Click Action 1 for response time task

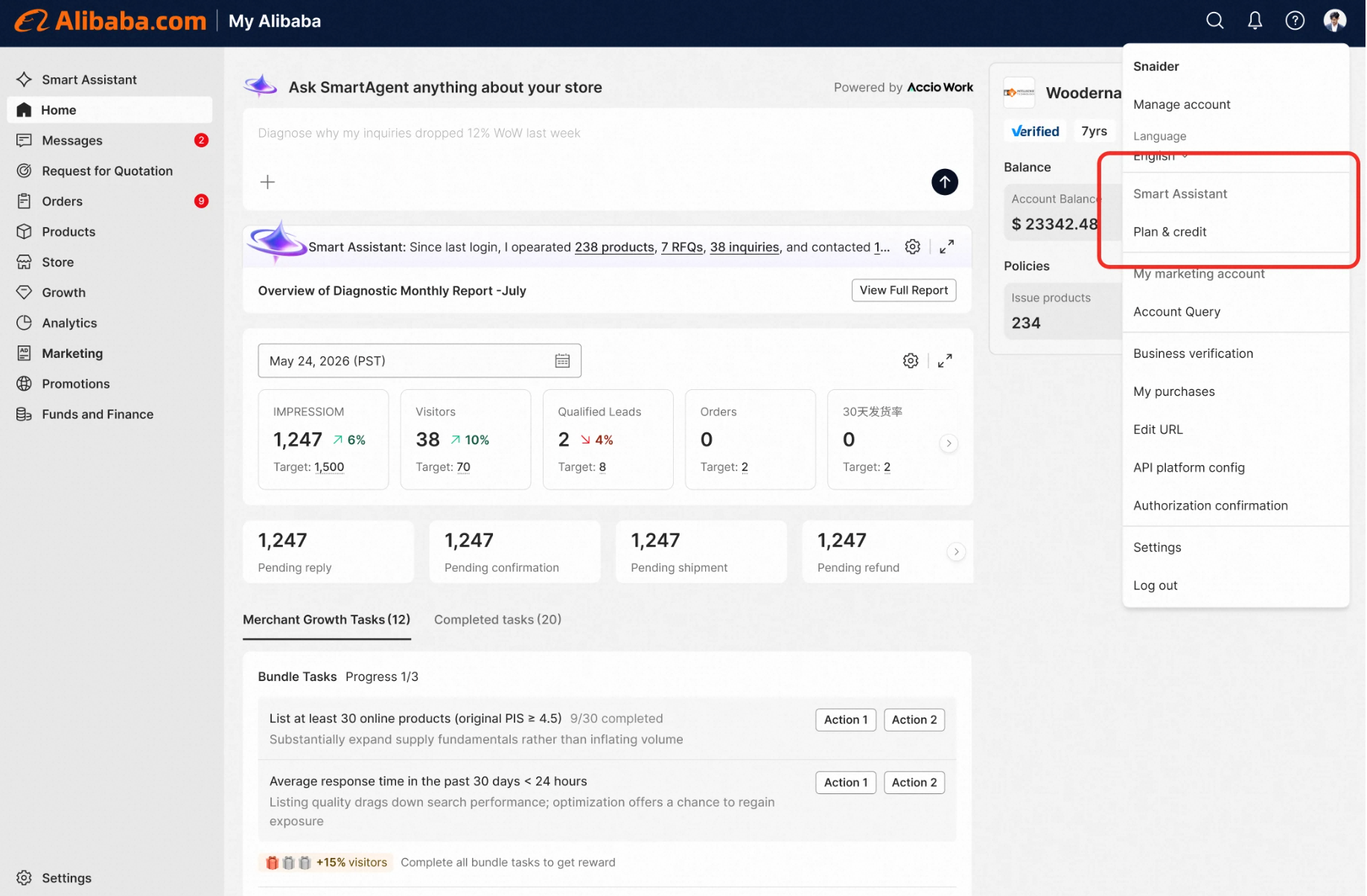coord(847,783)
